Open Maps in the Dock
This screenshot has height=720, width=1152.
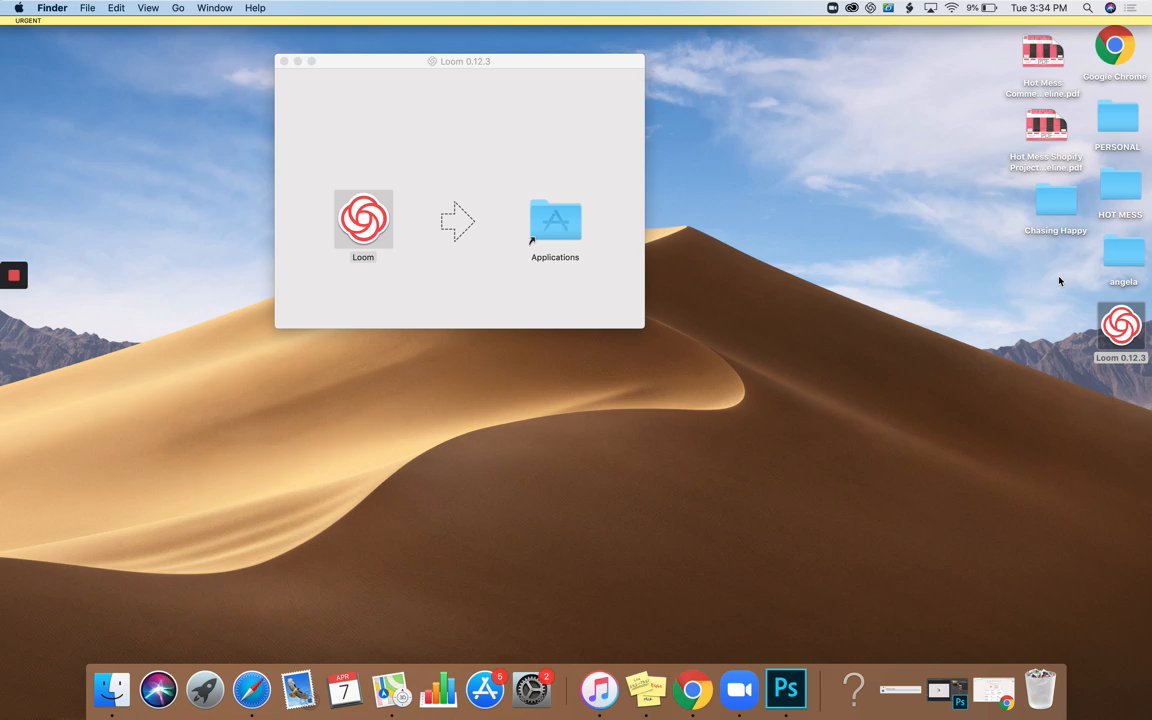392,690
